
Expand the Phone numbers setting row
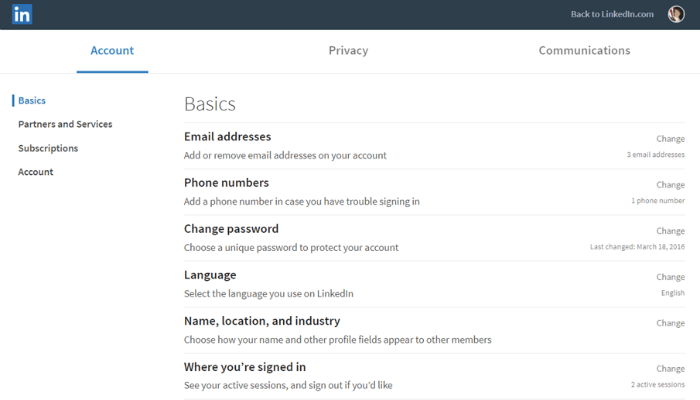(434, 192)
